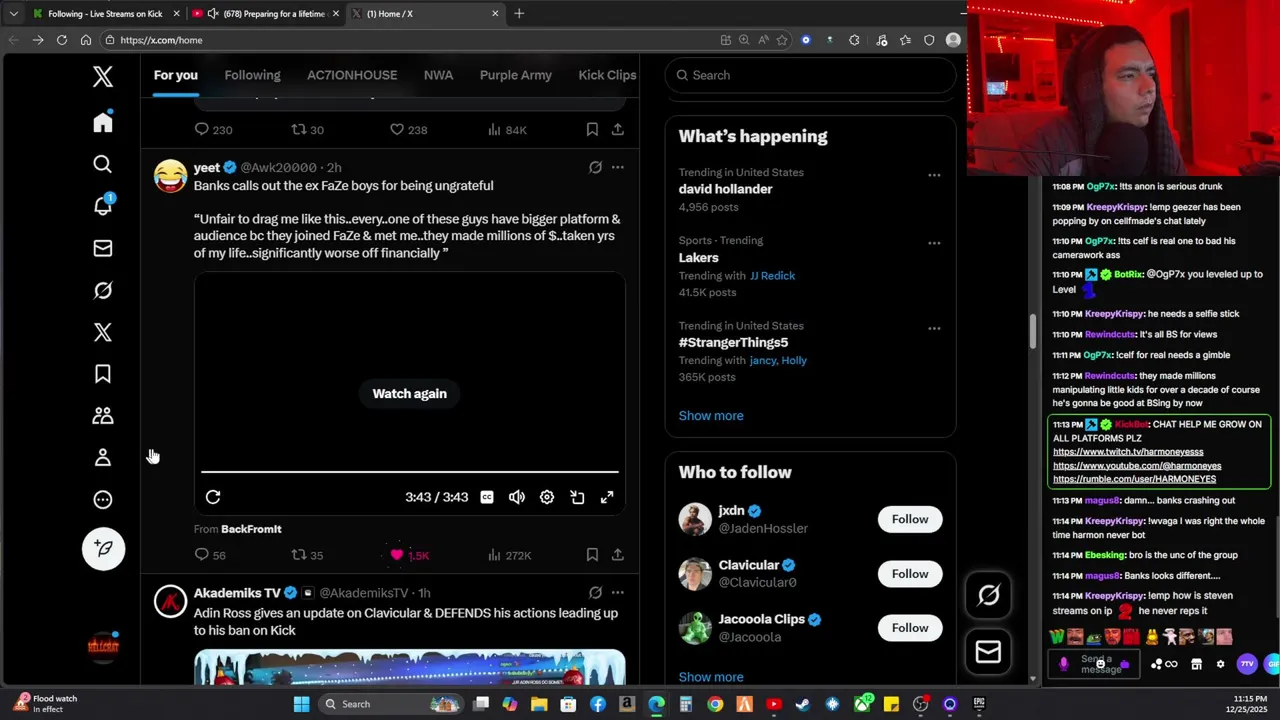Open browser tab list dropdown arrow

pyautogui.click(x=13, y=13)
